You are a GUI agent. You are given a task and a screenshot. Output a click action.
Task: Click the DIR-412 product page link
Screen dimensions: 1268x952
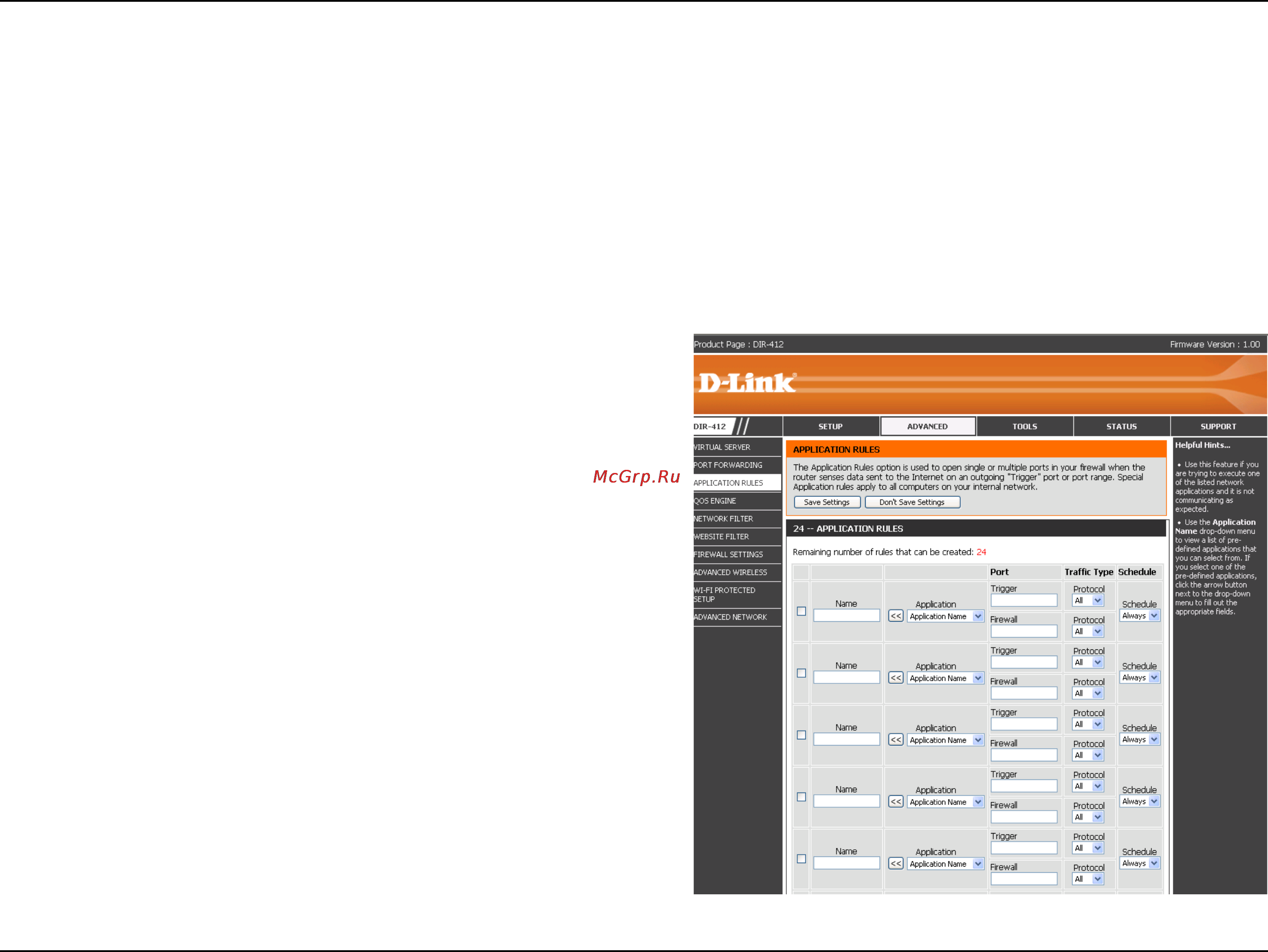tap(768, 344)
